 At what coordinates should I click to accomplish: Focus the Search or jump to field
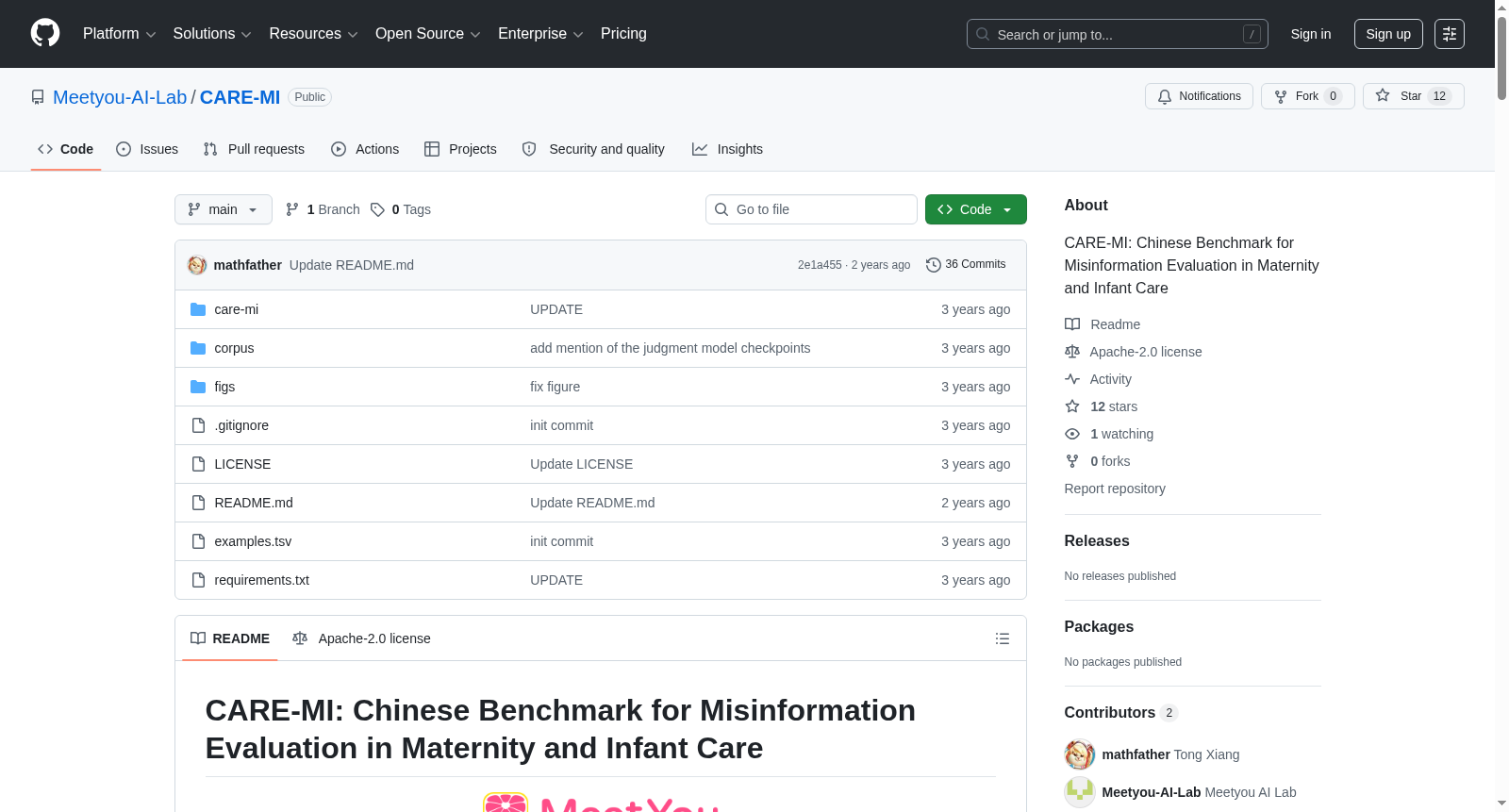pyautogui.click(x=1118, y=34)
